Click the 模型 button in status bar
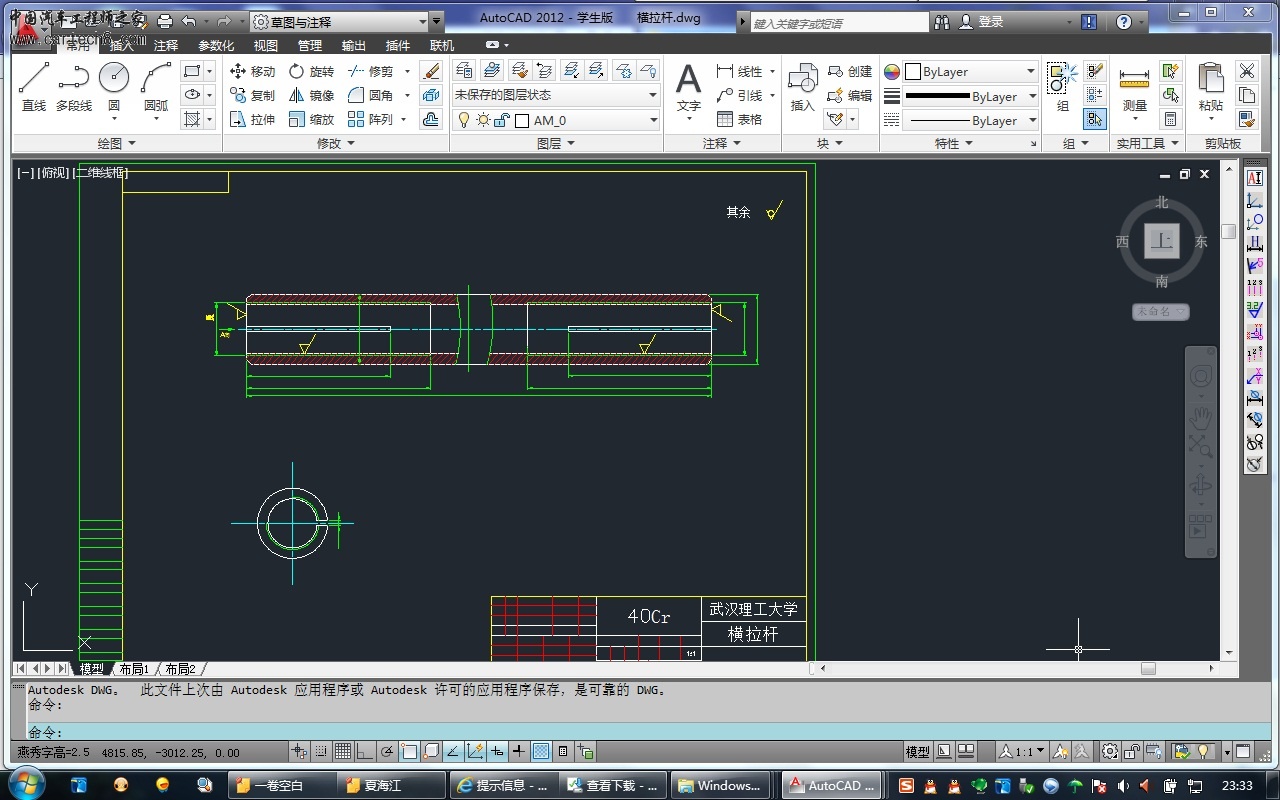This screenshot has height=800, width=1280. (917, 752)
